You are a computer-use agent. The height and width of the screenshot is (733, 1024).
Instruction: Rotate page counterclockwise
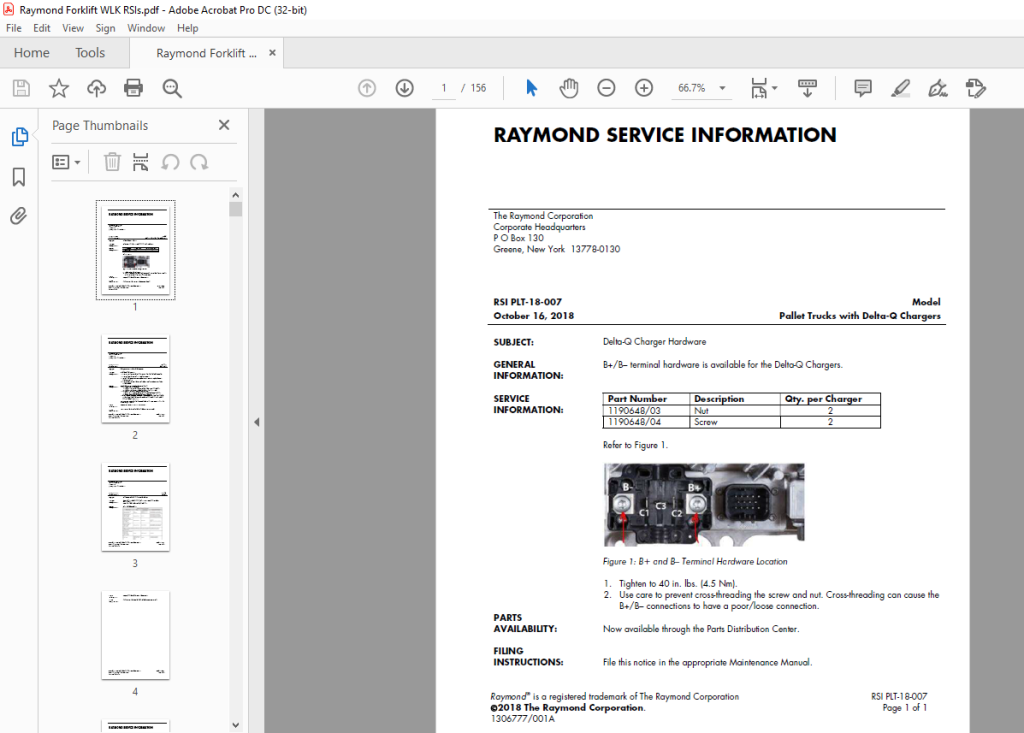(170, 162)
